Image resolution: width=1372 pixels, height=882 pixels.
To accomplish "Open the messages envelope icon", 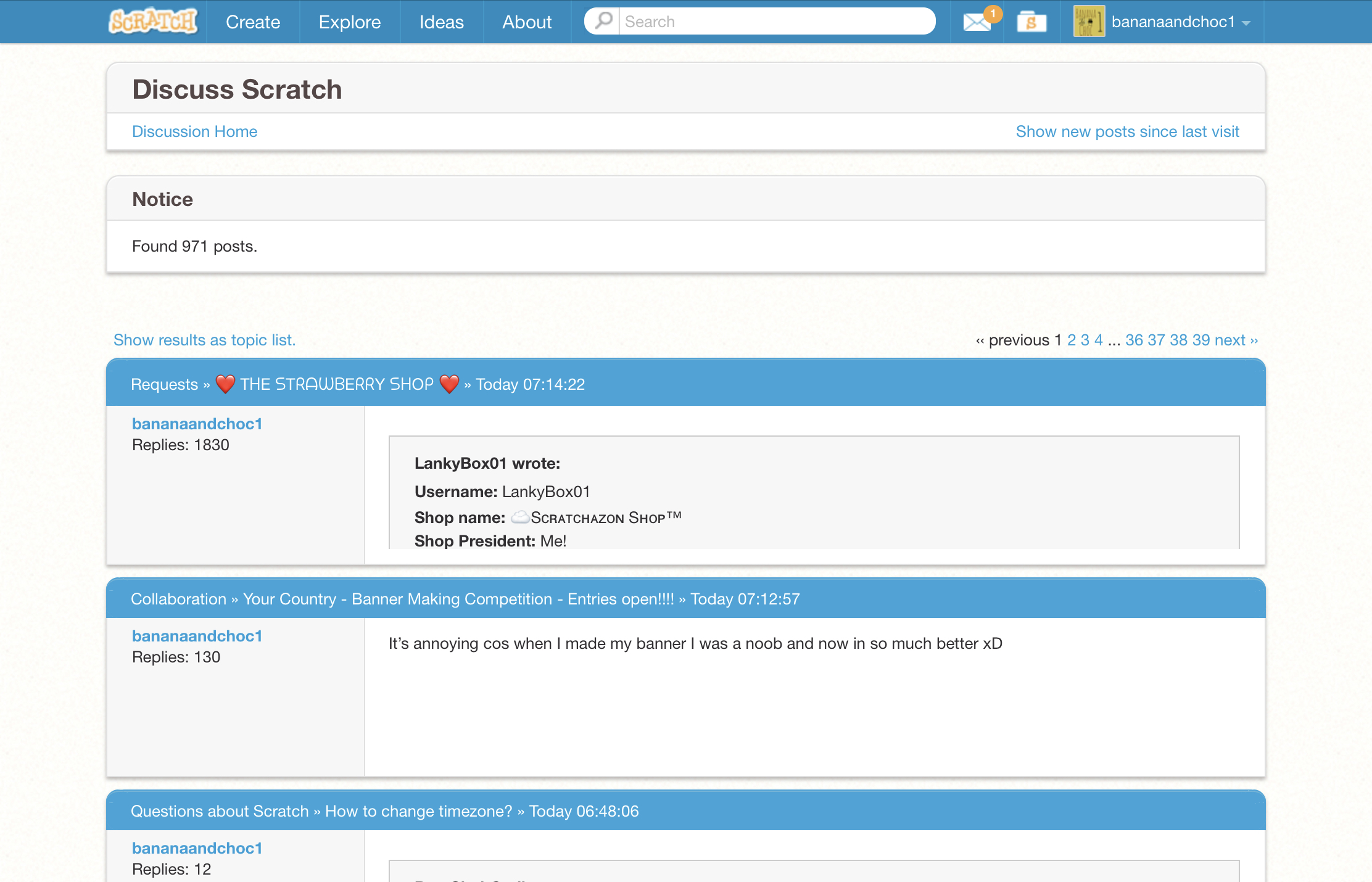I will pos(977,23).
